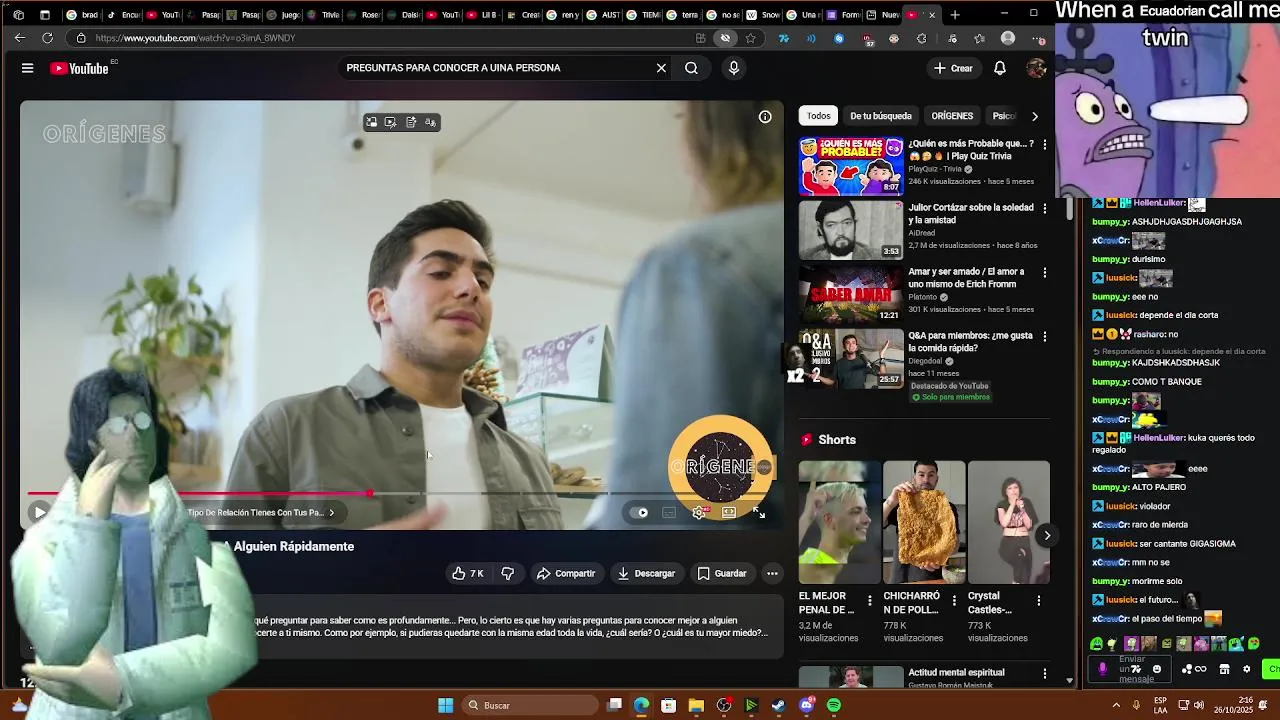Viewport: 1280px width, 720px height.
Task: Open options for CHICHARRÓN DE POLLO short
Action: click(954, 601)
